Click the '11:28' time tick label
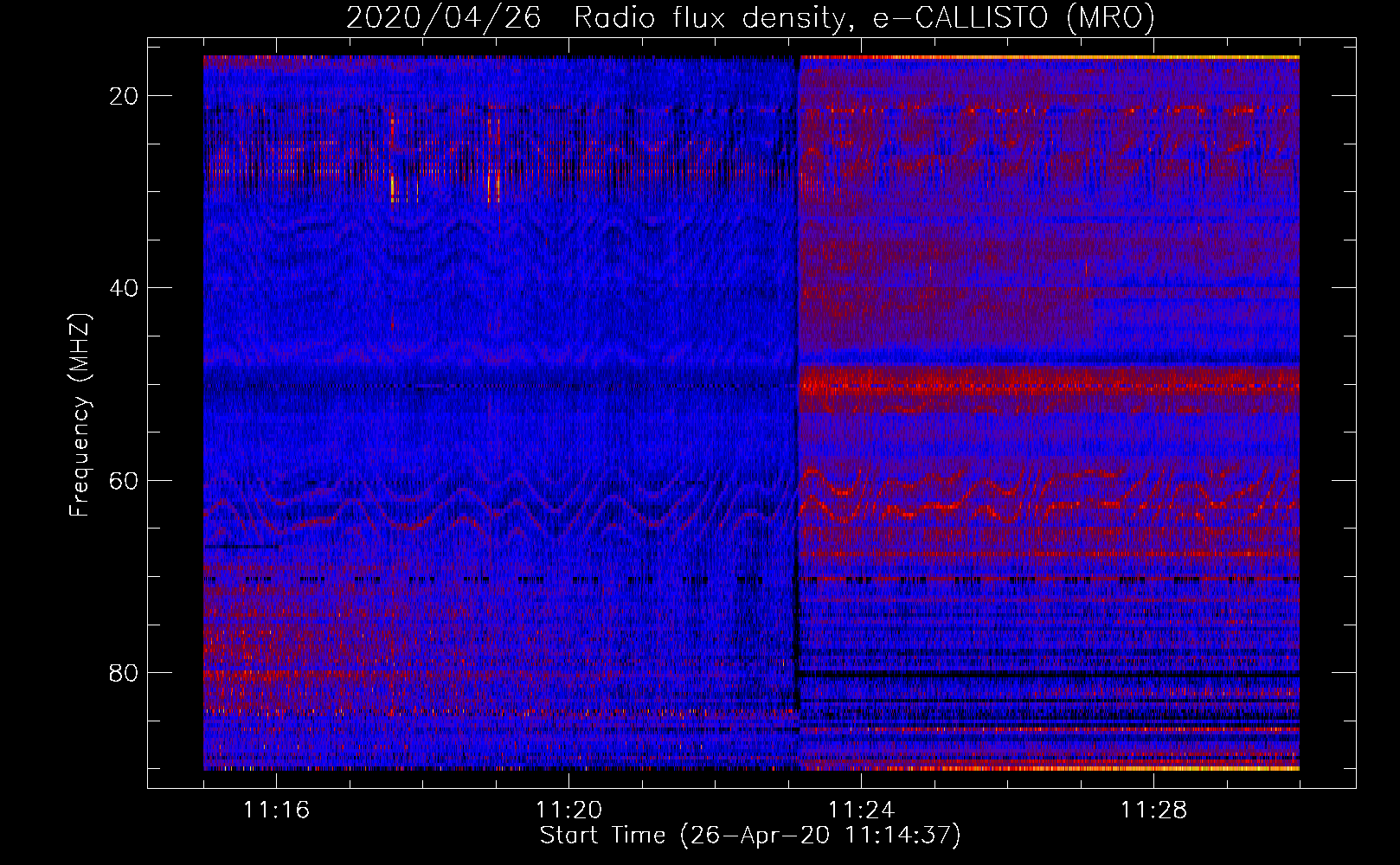Screen dimensions: 1400x865 tap(1153, 811)
